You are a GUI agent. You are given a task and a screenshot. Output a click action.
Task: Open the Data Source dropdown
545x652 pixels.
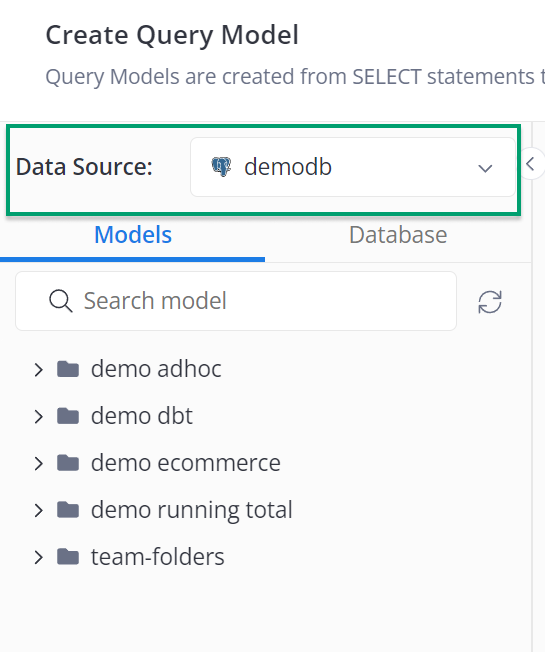pos(353,167)
